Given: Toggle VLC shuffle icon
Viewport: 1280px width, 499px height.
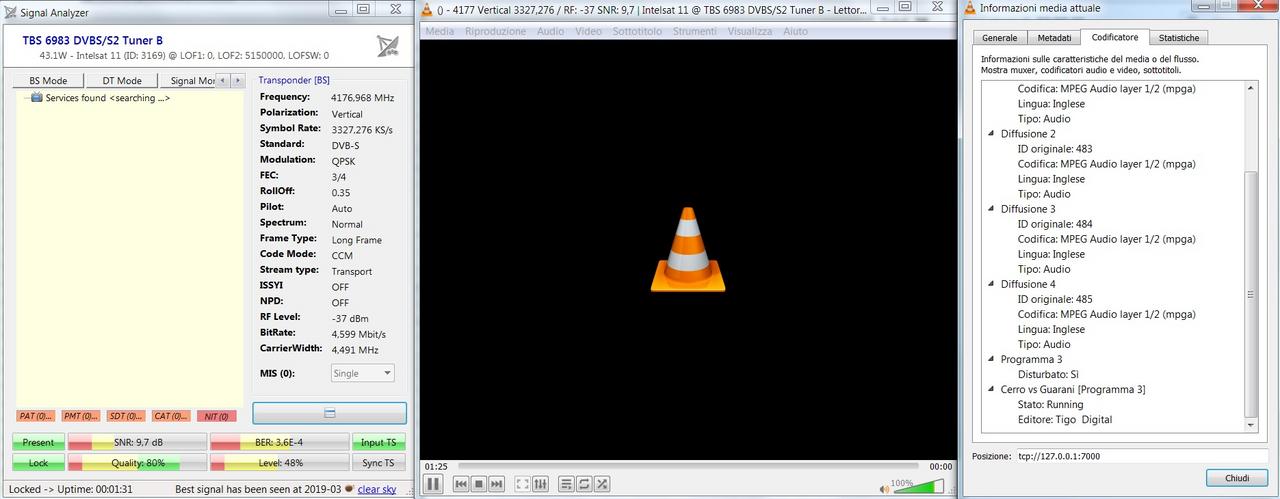Looking at the screenshot, I should tap(602, 484).
